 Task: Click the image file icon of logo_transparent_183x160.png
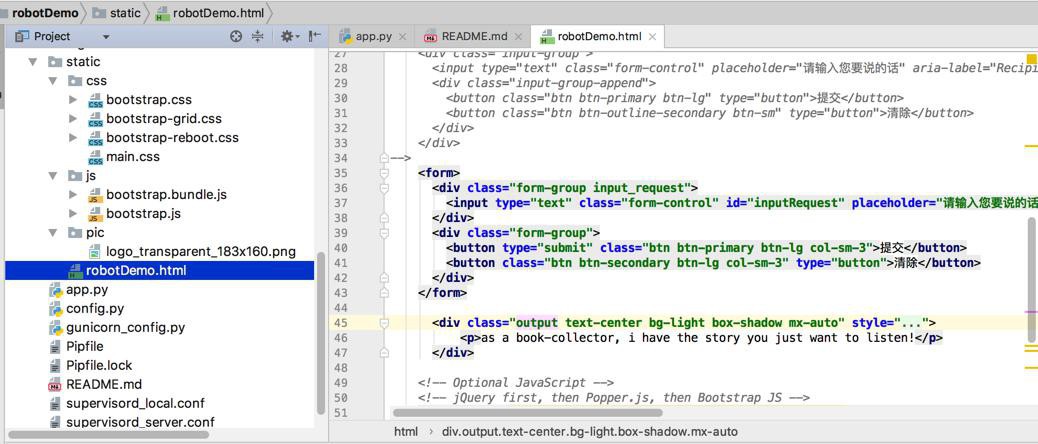[x=95, y=252]
